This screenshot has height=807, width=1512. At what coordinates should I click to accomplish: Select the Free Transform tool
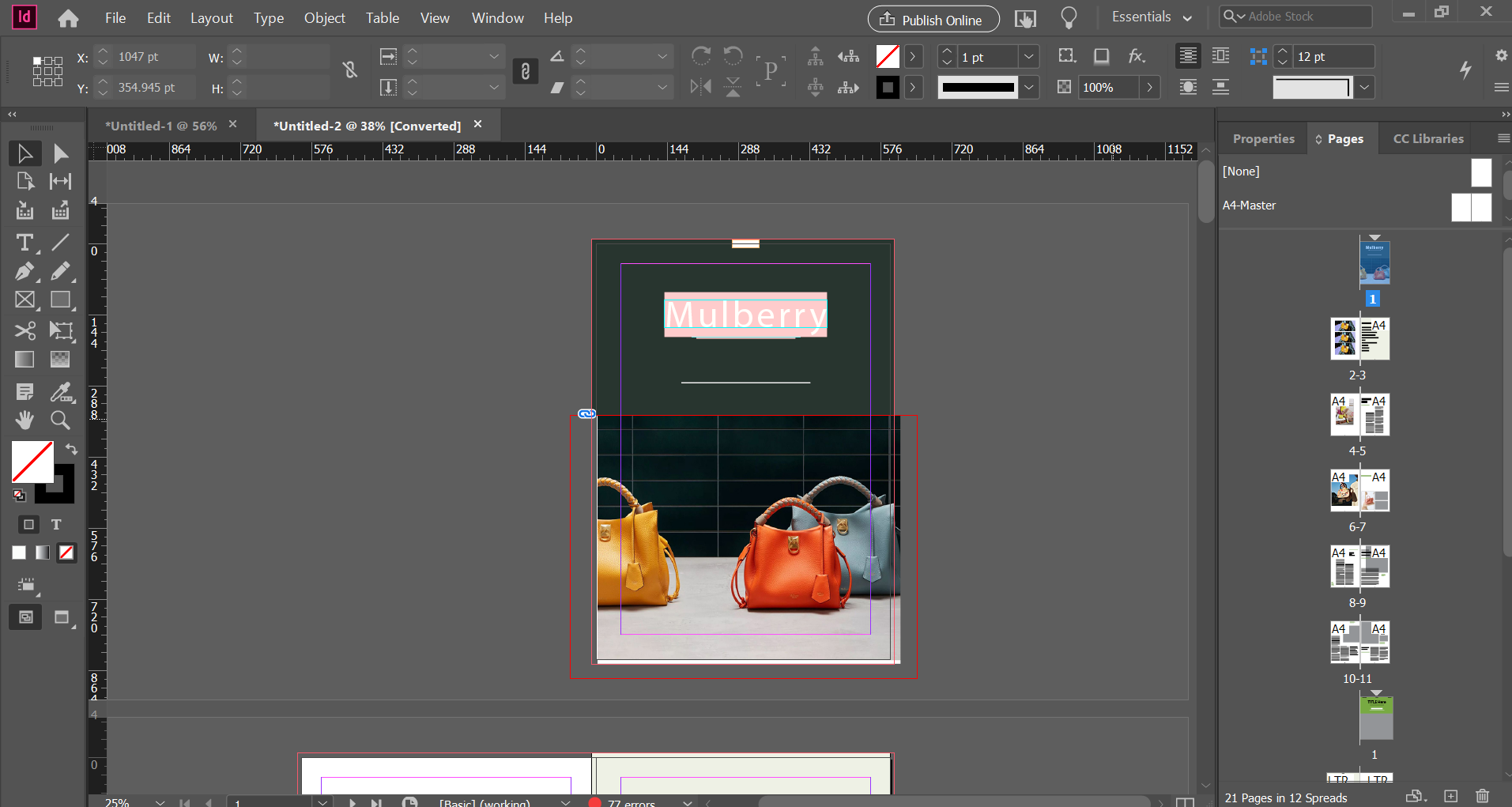coord(61,331)
